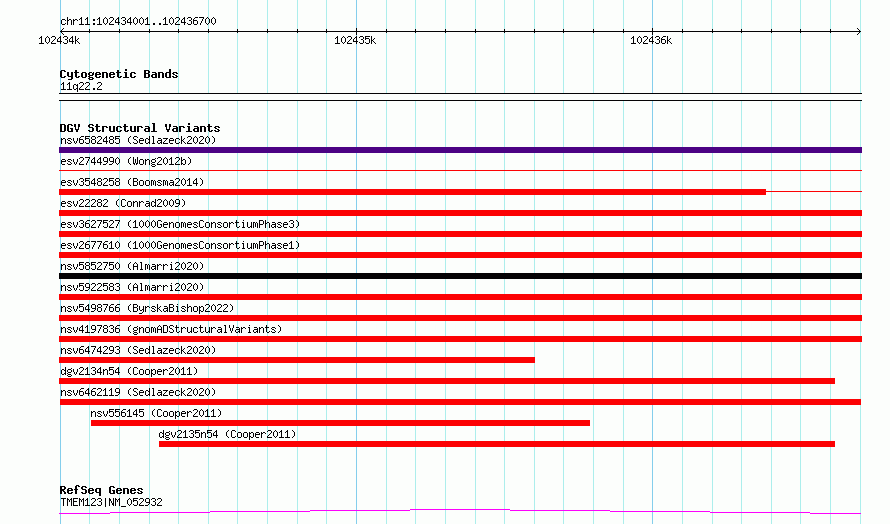Click the black nsv5852750 variant bar
The image size is (890, 524).
point(460,276)
